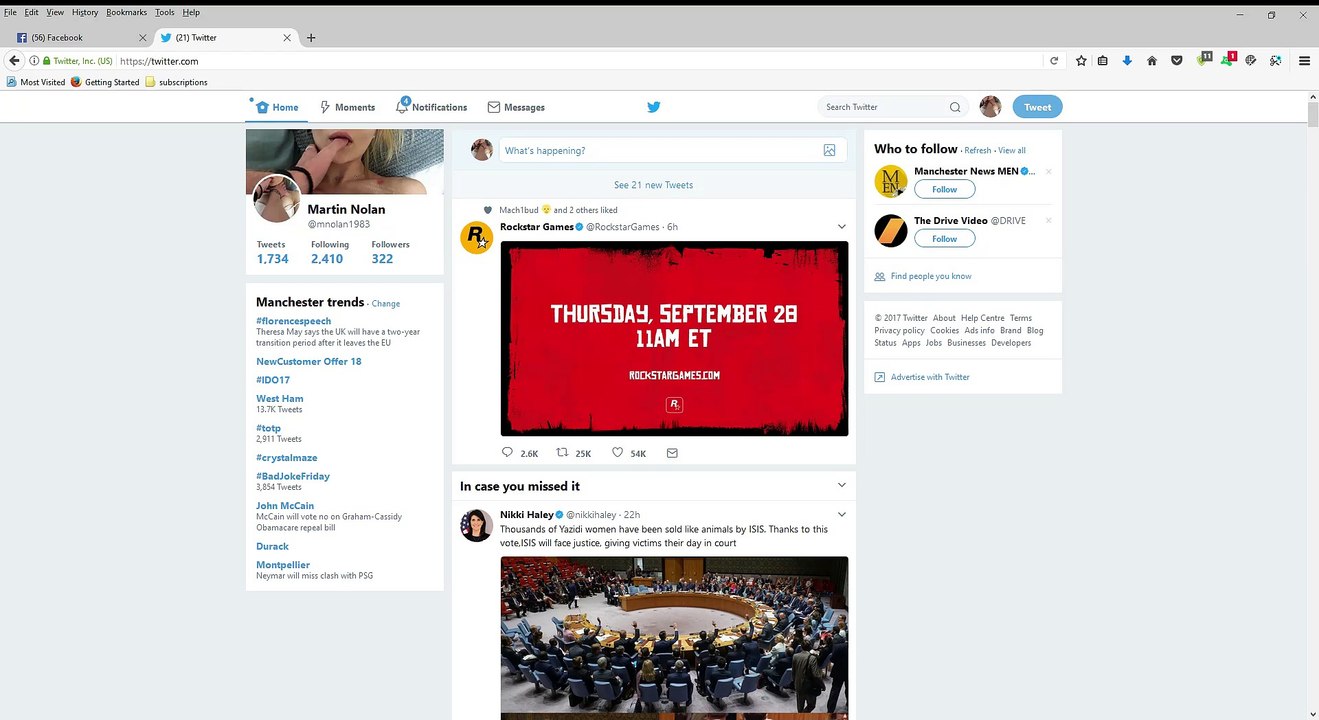The width and height of the screenshot is (1319, 720).
Task: Add a photo to the new tweet
Action: tap(829, 150)
